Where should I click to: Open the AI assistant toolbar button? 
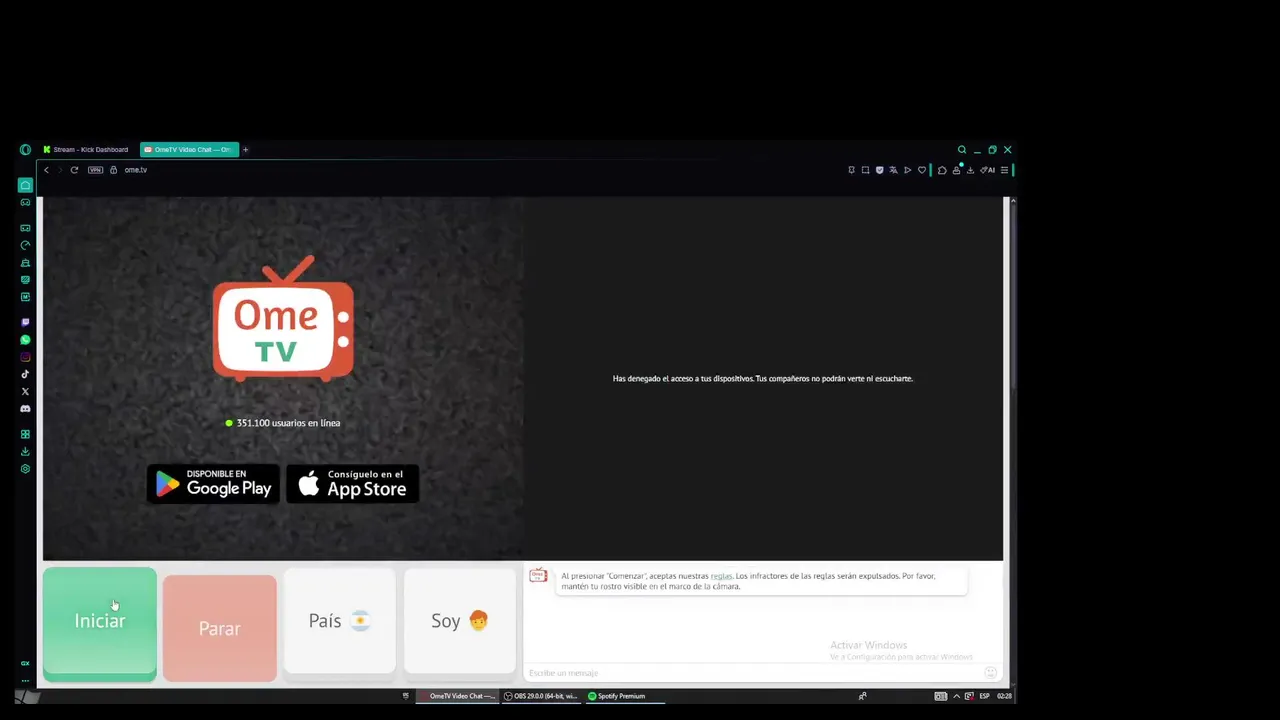pos(988,170)
